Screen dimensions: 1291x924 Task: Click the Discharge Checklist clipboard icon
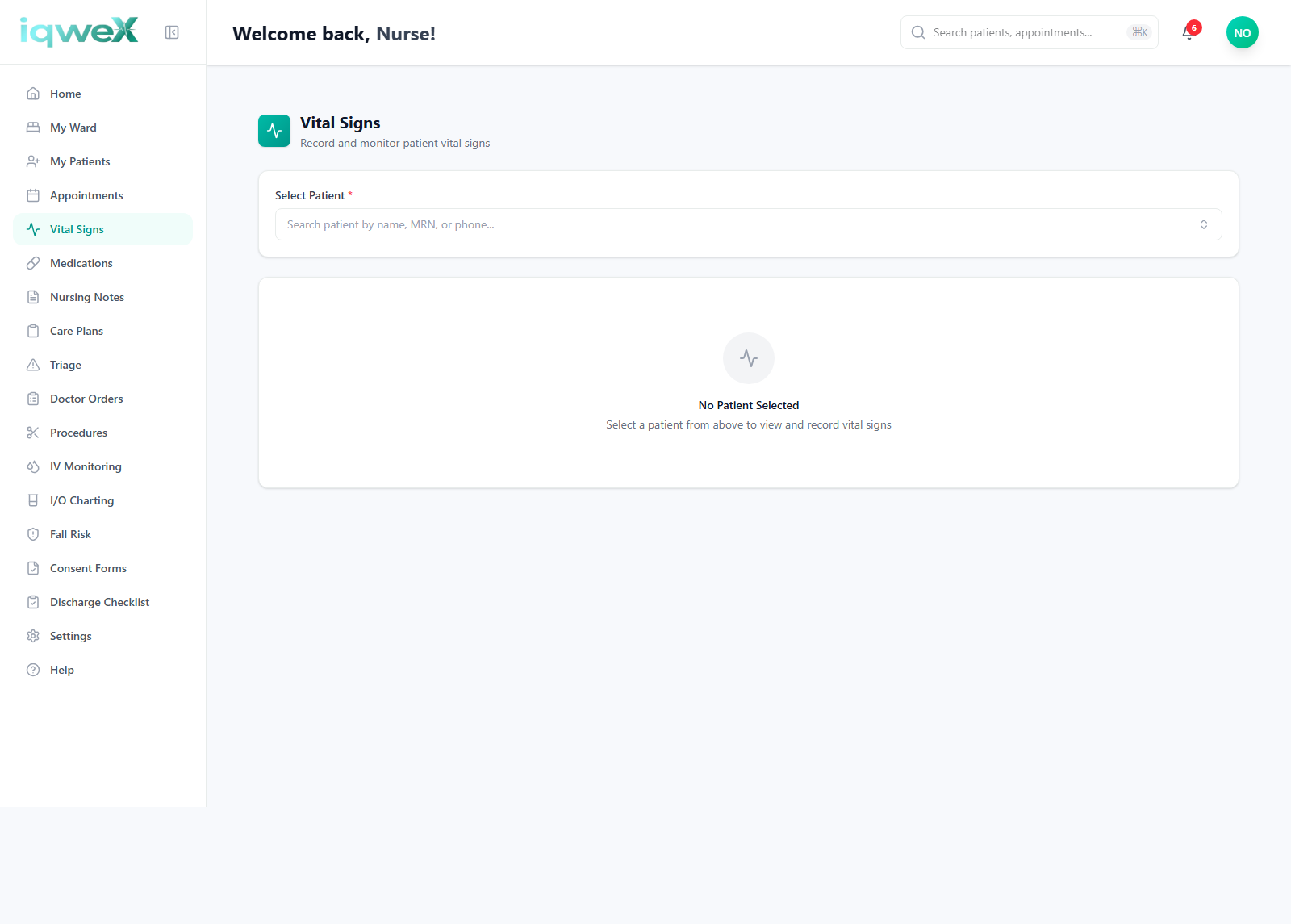33,602
